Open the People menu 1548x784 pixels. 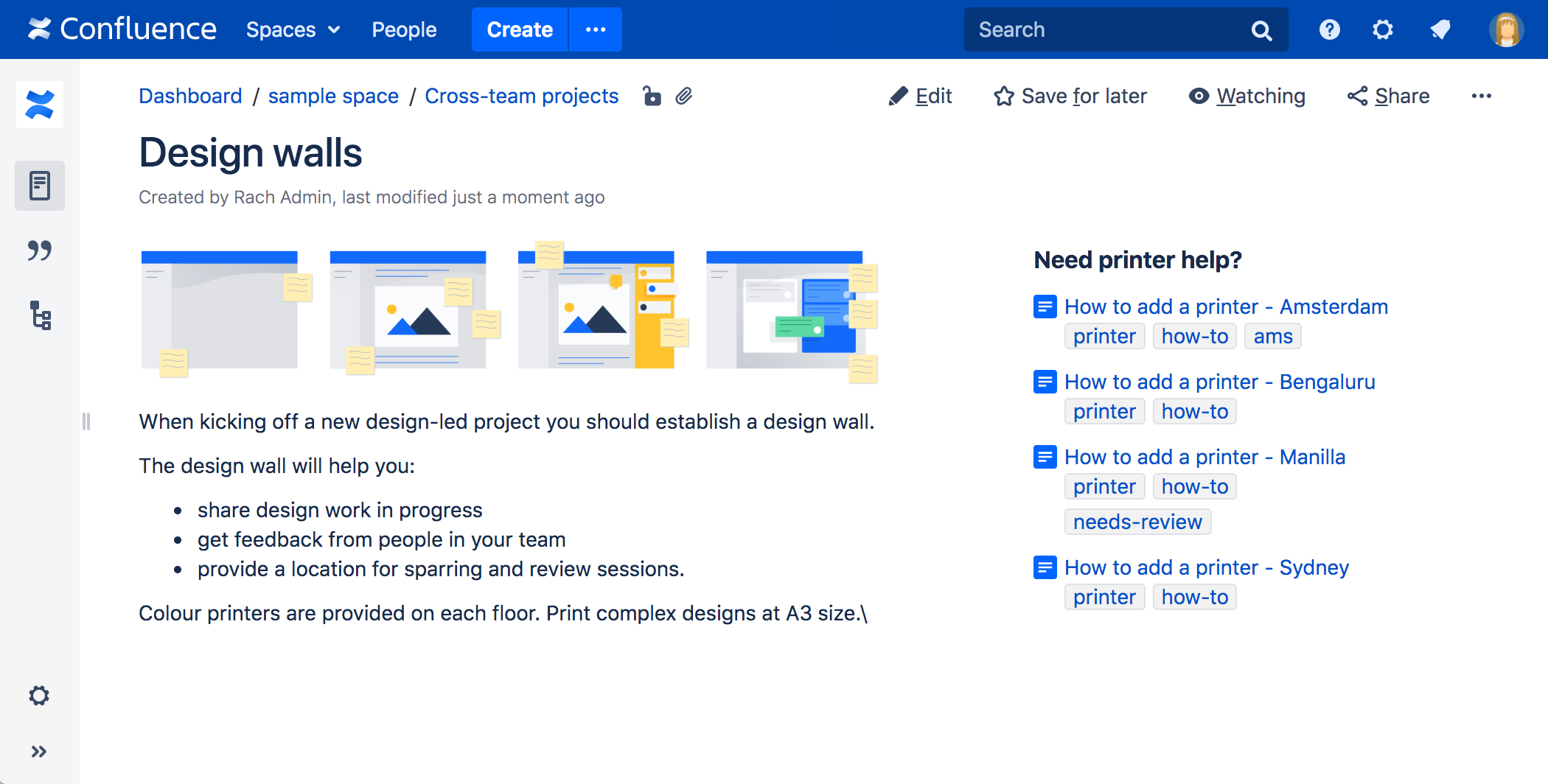pos(404,29)
